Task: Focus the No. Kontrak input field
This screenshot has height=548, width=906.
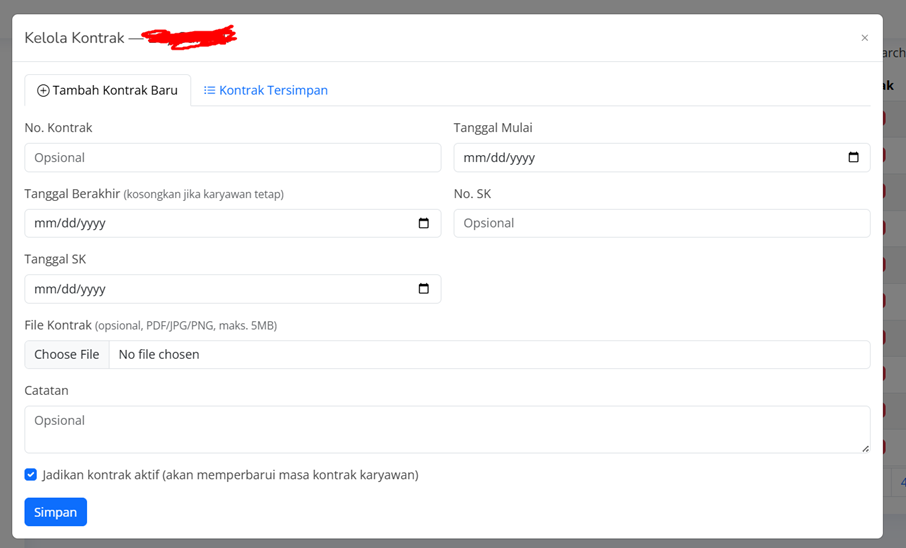Action: point(233,158)
